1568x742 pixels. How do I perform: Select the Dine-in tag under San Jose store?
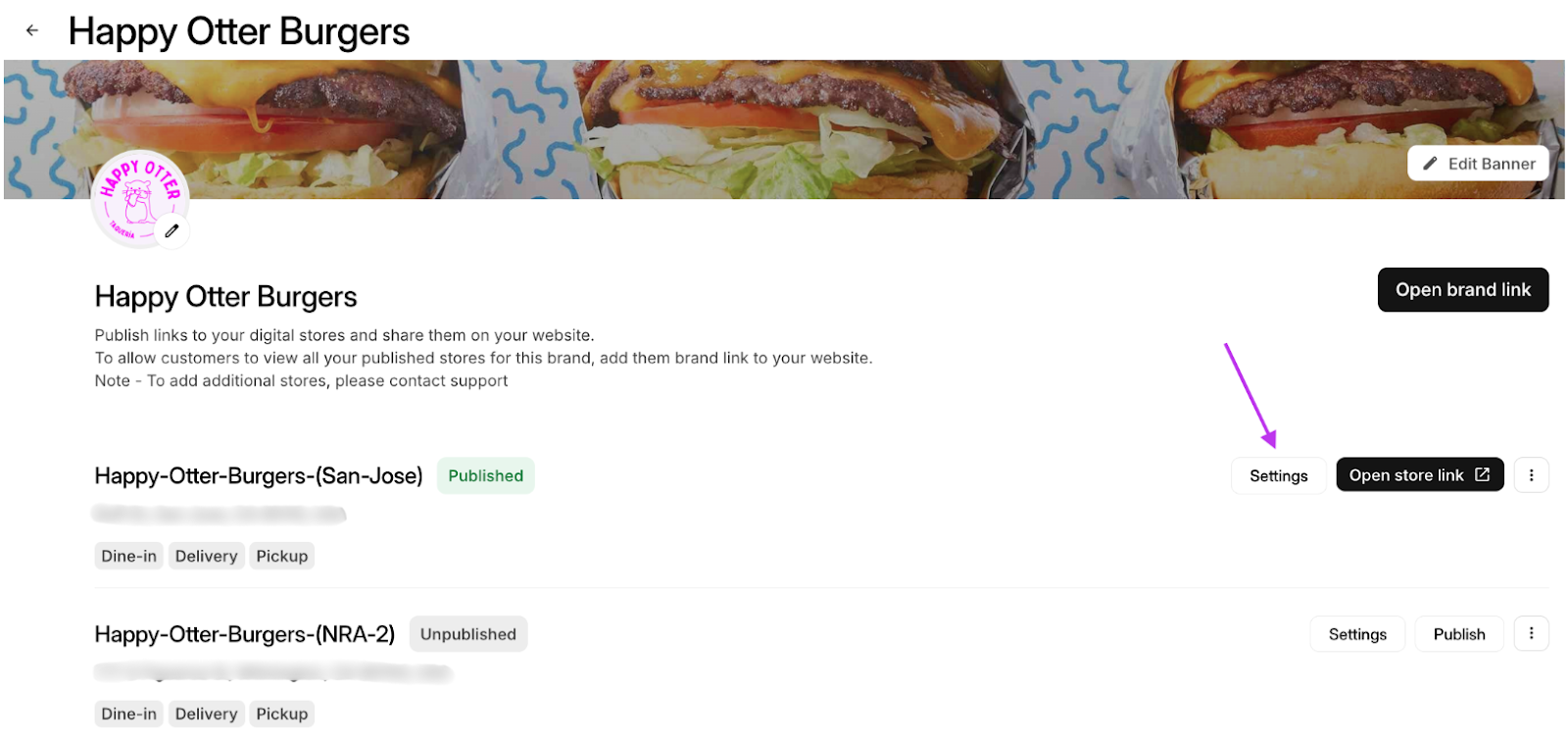pos(127,555)
